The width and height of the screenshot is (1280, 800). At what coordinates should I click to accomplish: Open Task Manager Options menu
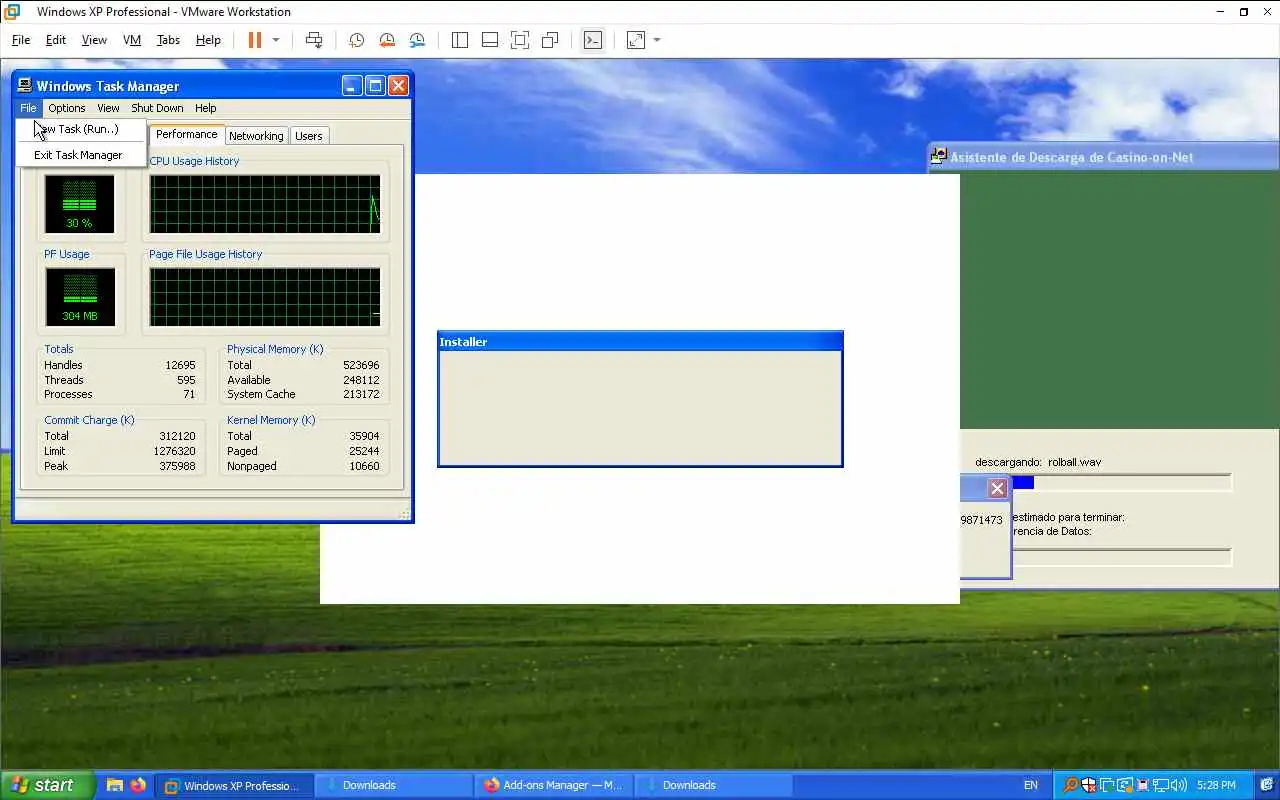[x=67, y=108]
